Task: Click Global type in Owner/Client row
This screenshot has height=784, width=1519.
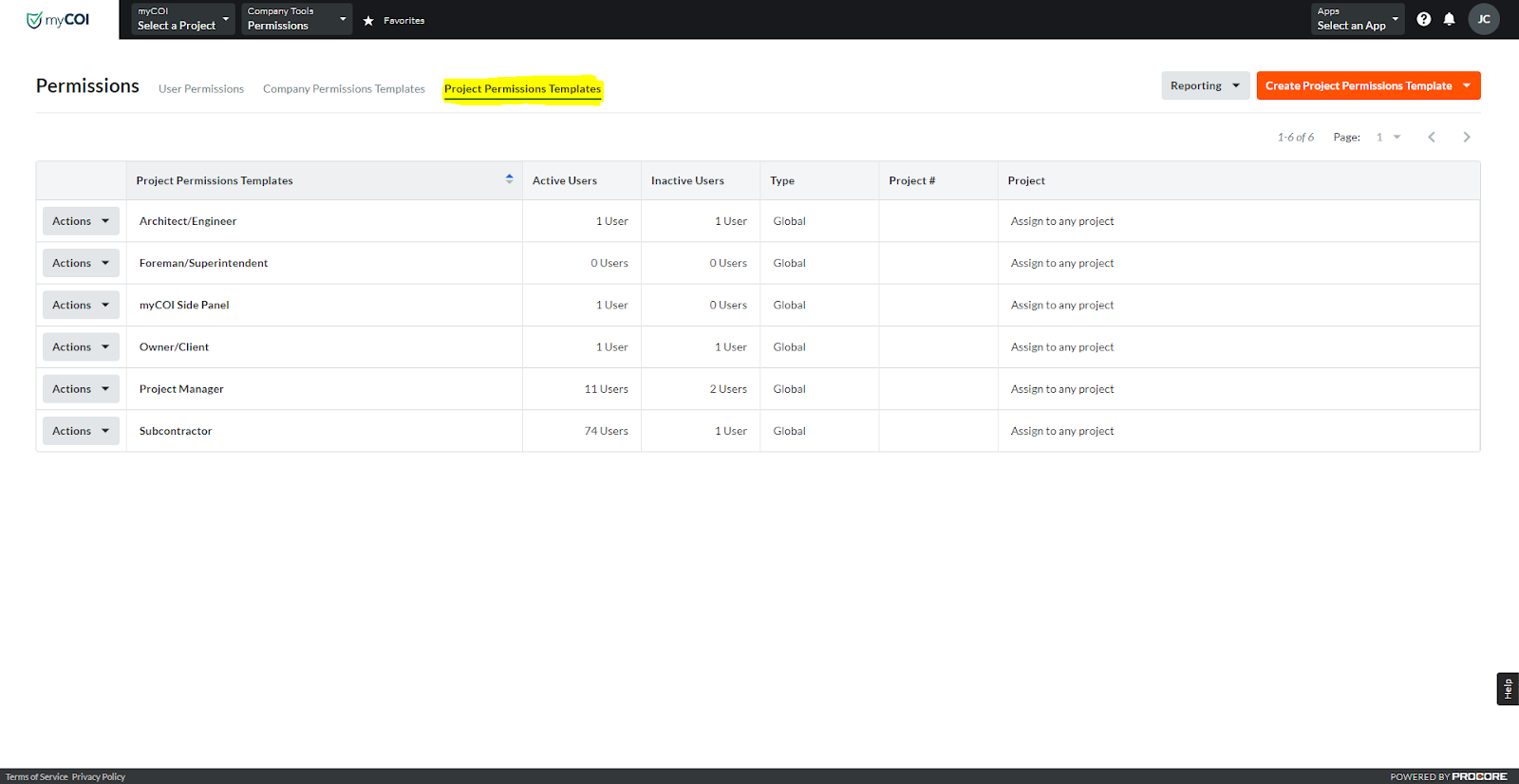Action: pos(789,346)
